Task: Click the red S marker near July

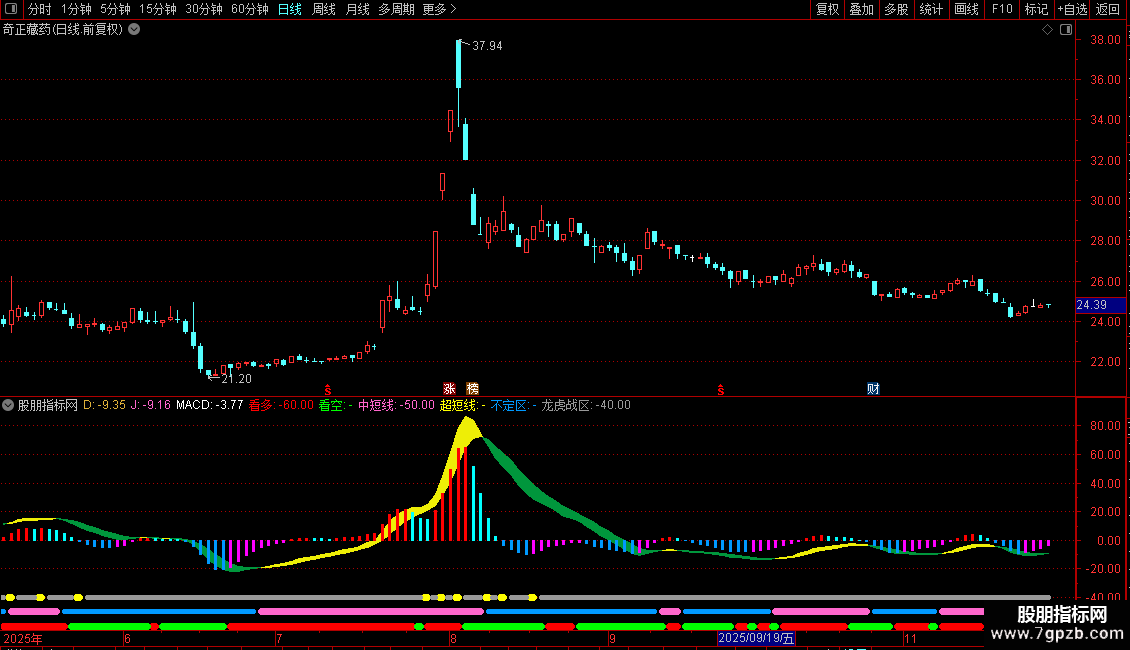Action: 328,390
